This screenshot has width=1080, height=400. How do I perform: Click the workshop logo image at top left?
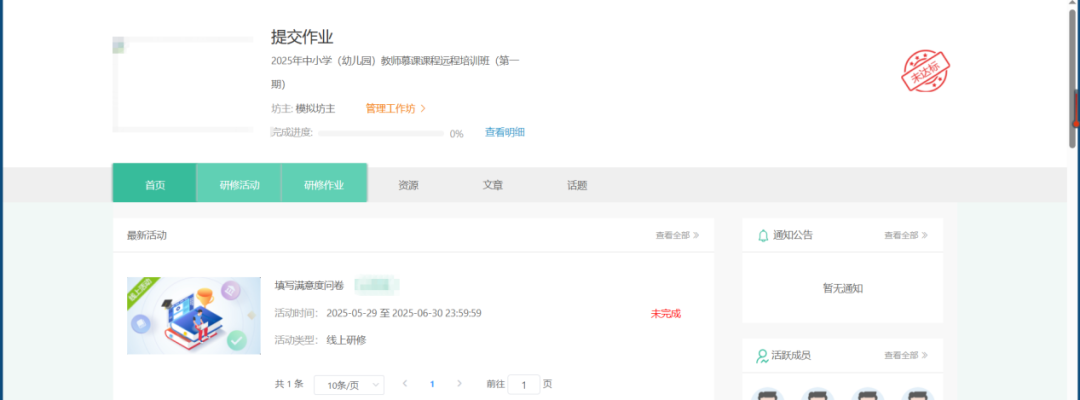click(182, 84)
